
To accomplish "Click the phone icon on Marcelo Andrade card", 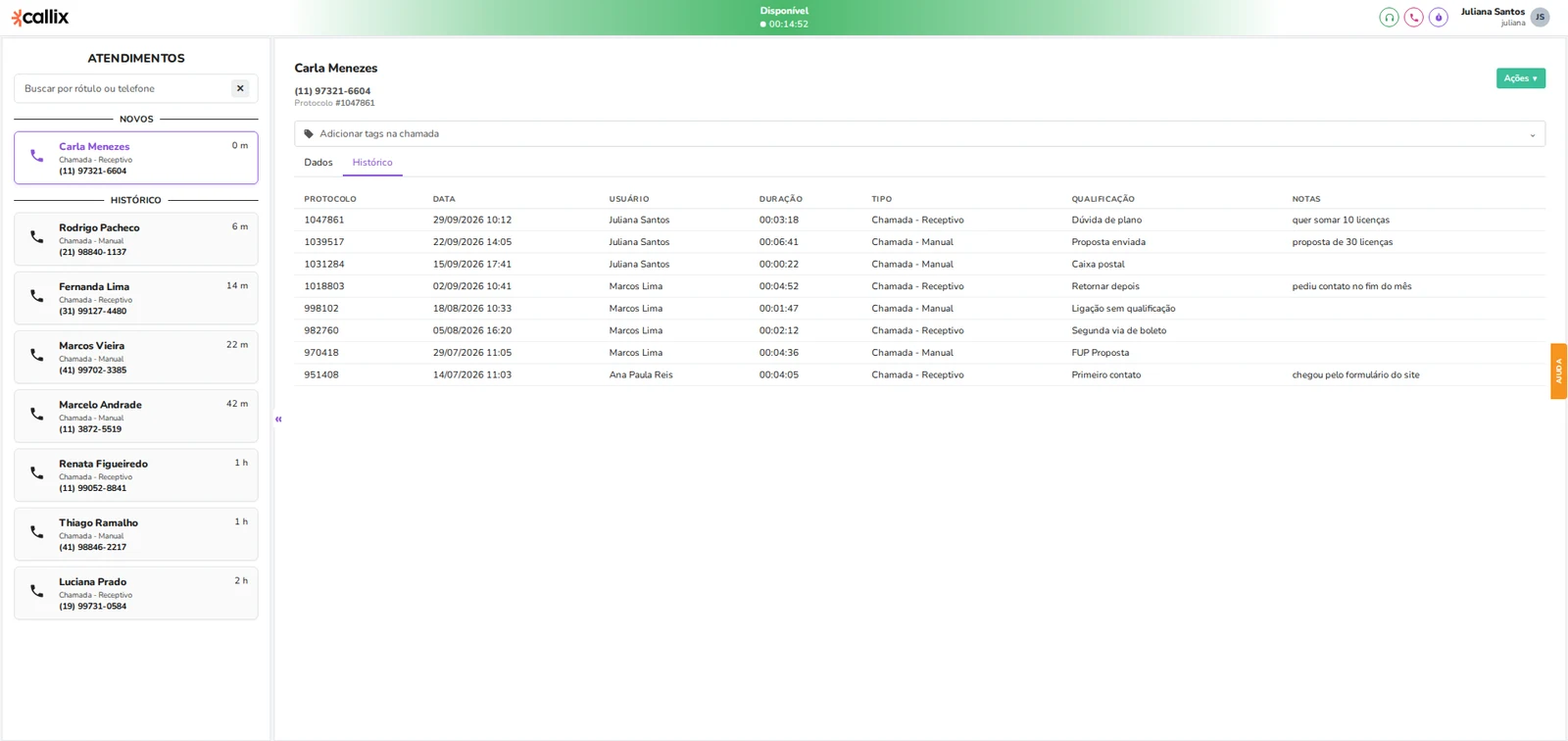I will click(x=36, y=414).
